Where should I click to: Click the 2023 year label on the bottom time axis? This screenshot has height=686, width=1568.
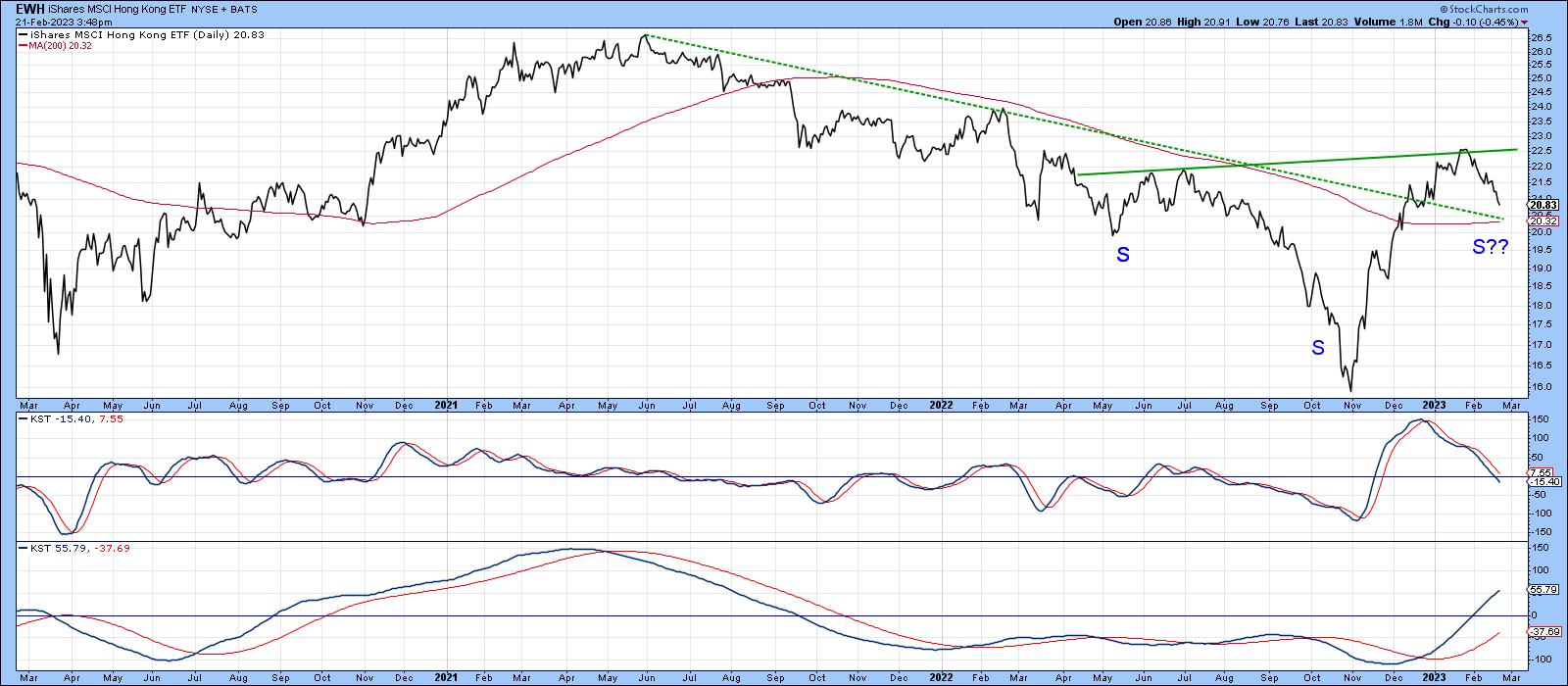pyautogui.click(x=1434, y=677)
